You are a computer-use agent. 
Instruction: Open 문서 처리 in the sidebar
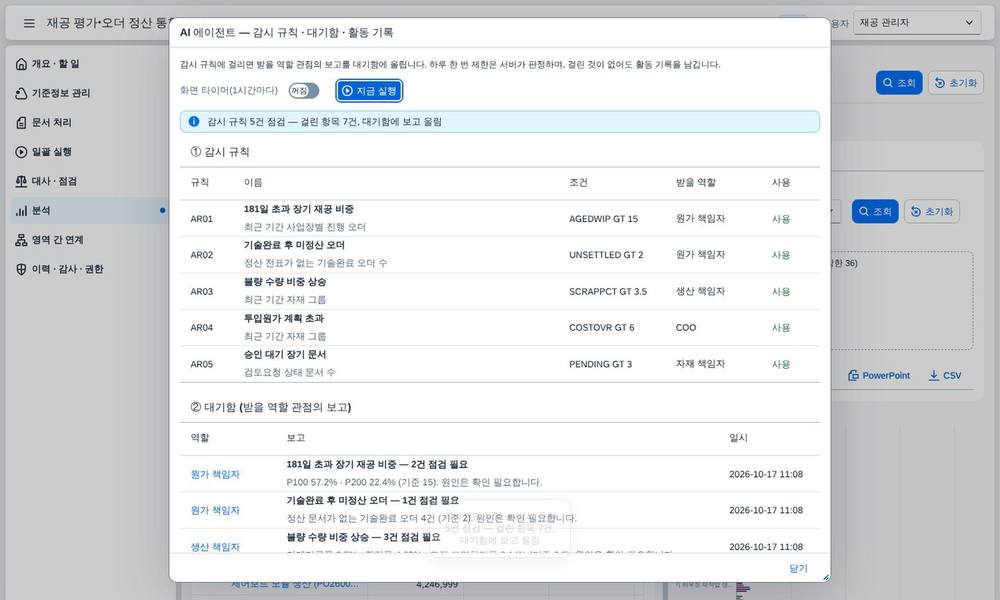pyautogui.click(x=89, y=122)
